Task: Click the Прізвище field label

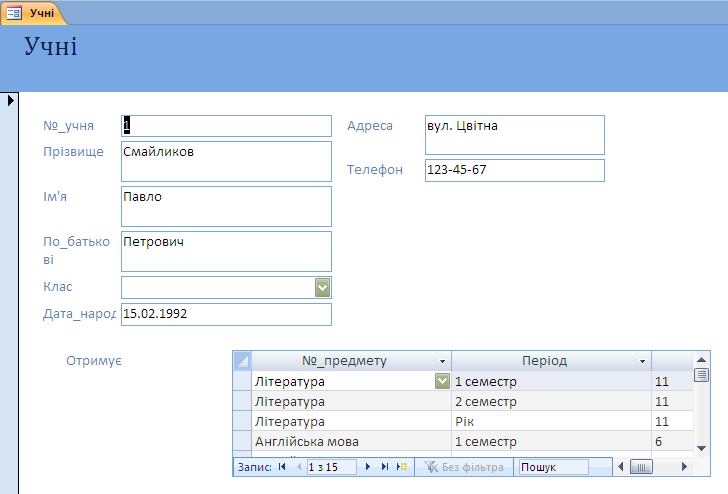Action: pyautogui.click(x=73, y=152)
